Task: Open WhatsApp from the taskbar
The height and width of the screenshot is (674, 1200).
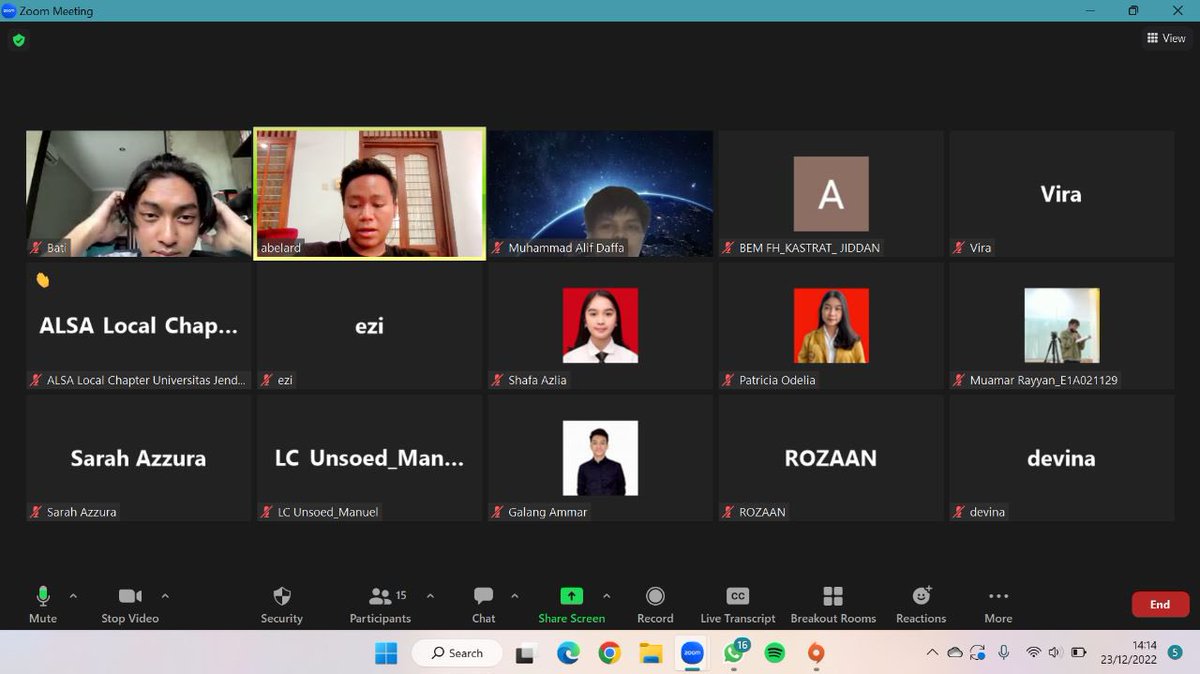Action: coord(733,653)
